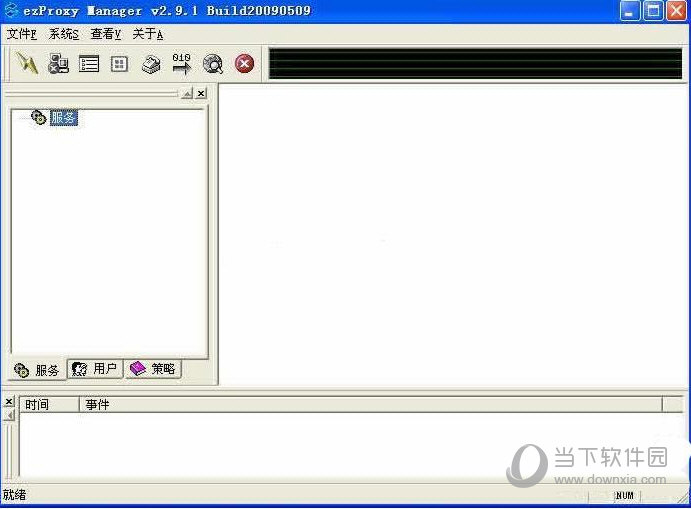Select the 服务 tree node
This screenshot has width=691, height=509.
[64, 118]
